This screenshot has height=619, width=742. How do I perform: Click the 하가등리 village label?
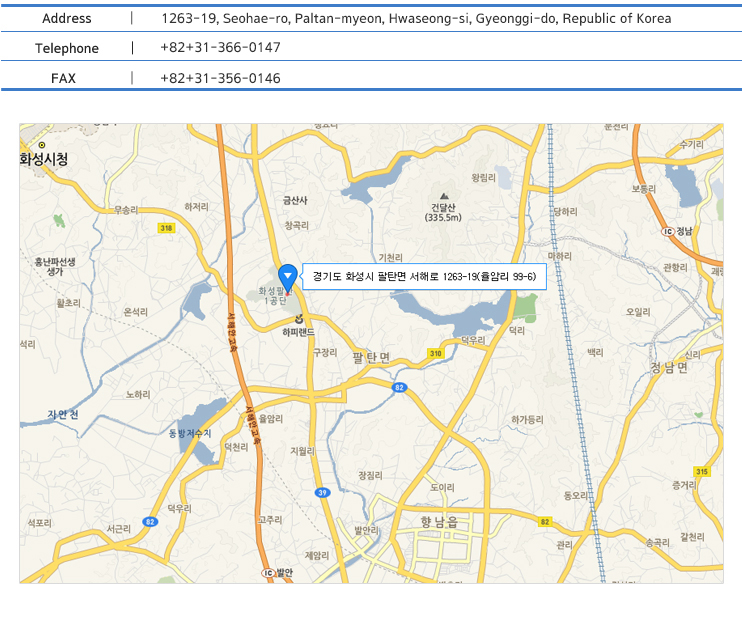point(527,419)
